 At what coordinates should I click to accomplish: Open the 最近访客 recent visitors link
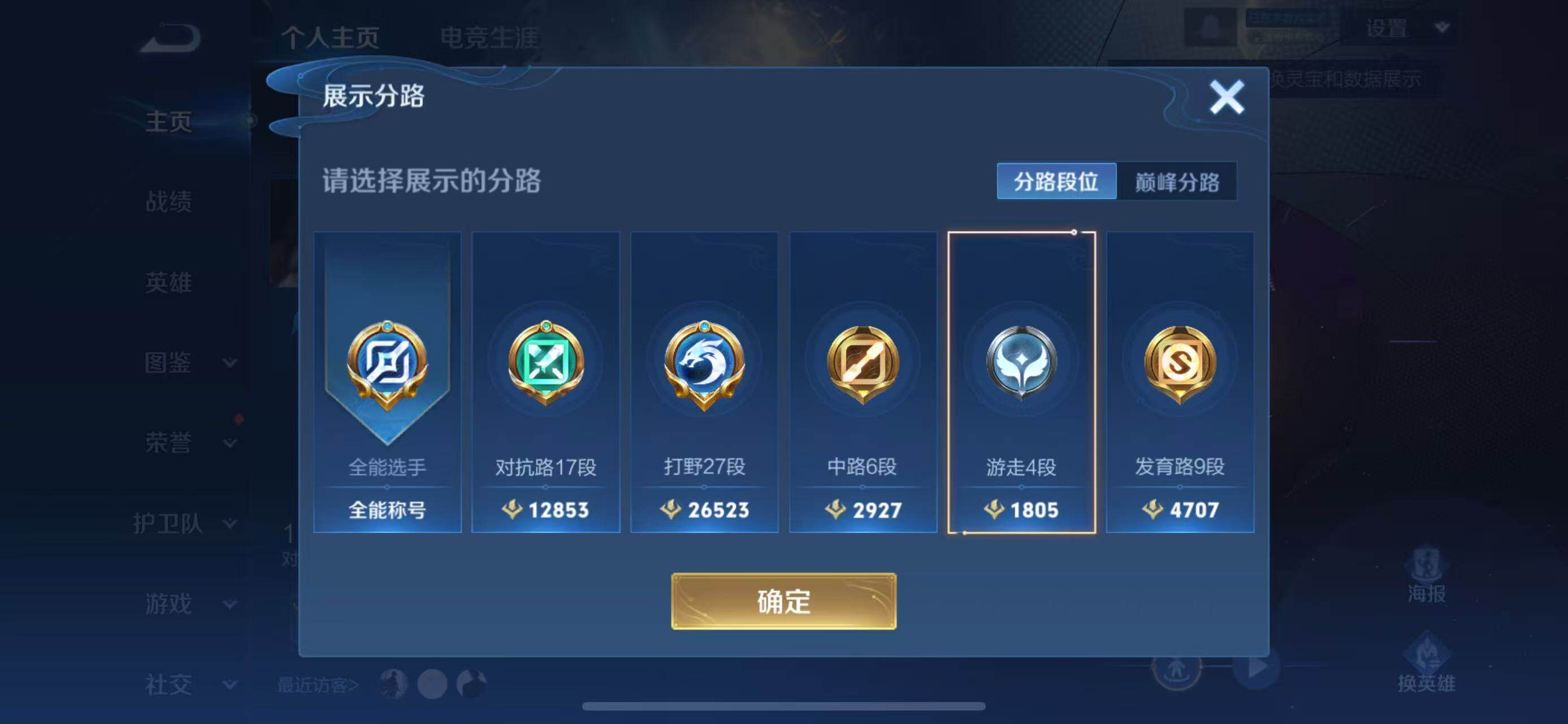(x=318, y=685)
